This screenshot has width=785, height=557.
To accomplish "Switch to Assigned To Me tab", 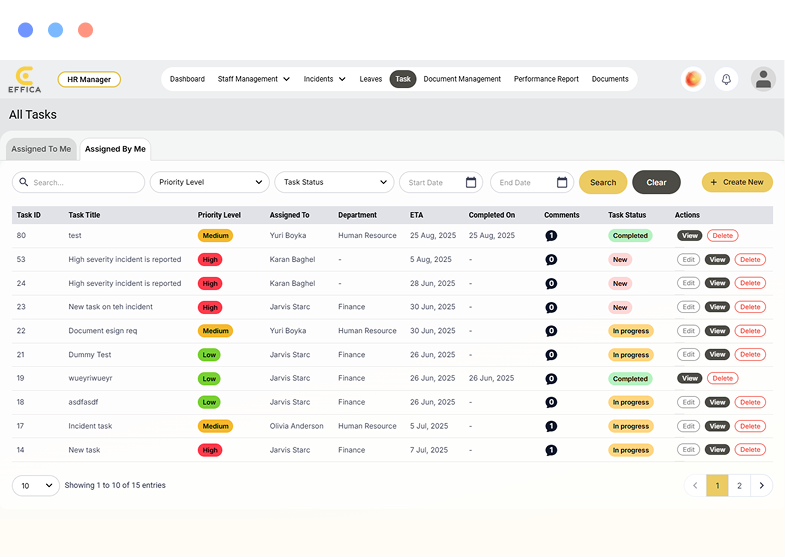I will [x=41, y=149].
